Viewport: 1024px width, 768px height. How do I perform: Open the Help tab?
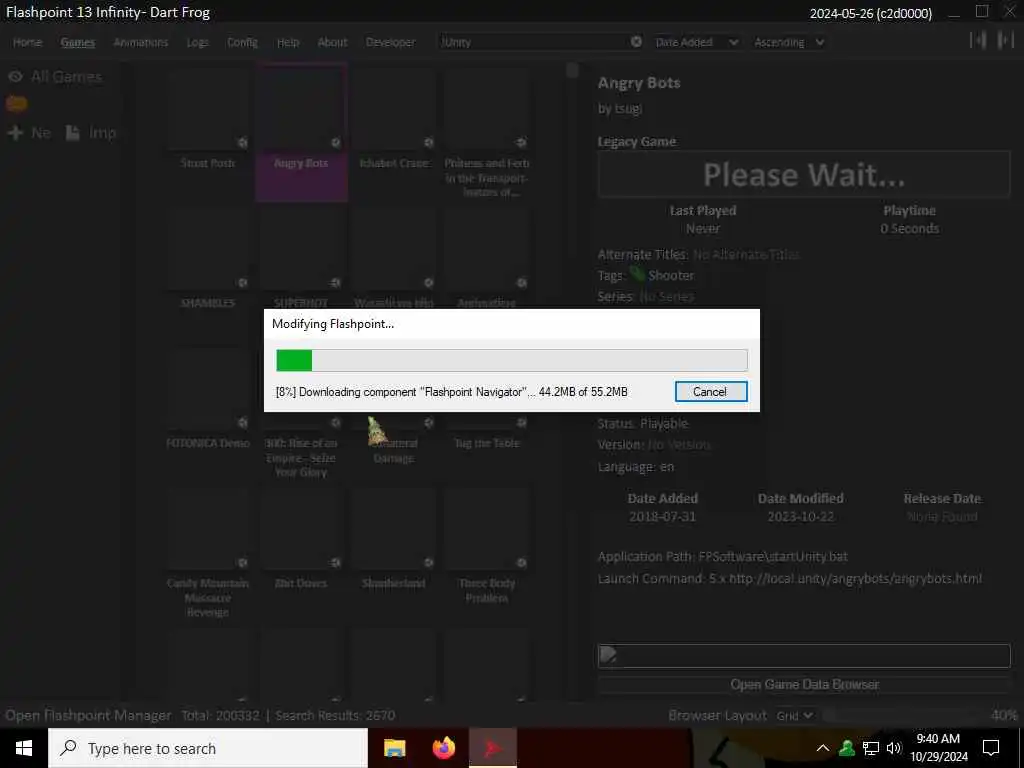pyautogui.click(x=288, y=42)
